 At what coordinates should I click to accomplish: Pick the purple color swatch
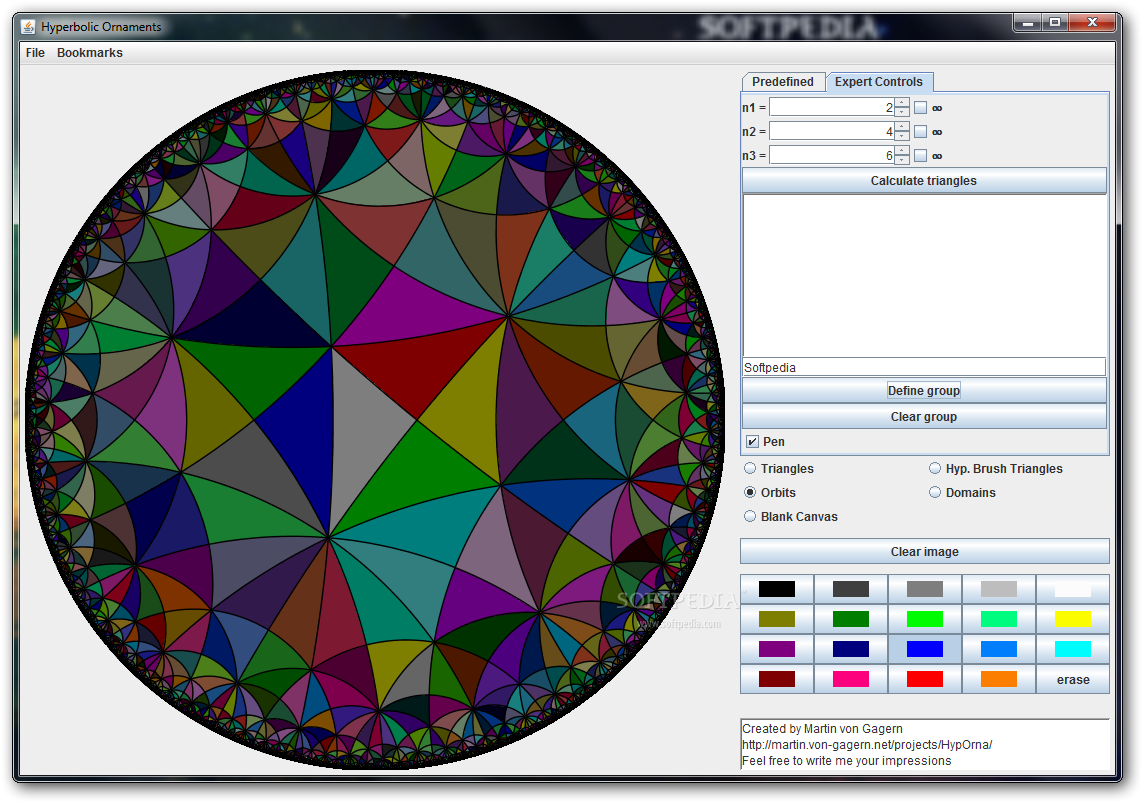[777, 649]
